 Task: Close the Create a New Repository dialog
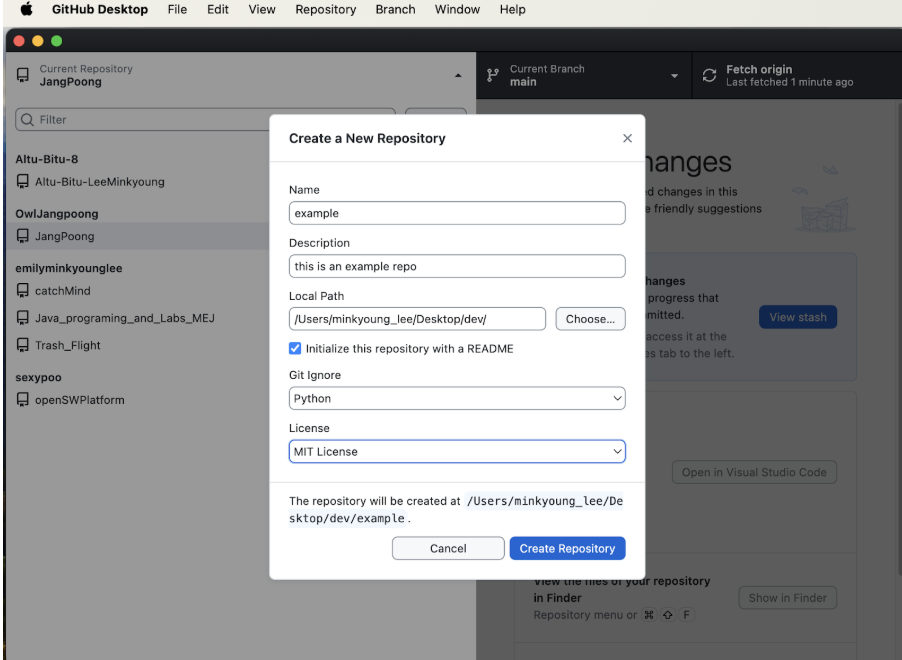[x=627, y=138]
